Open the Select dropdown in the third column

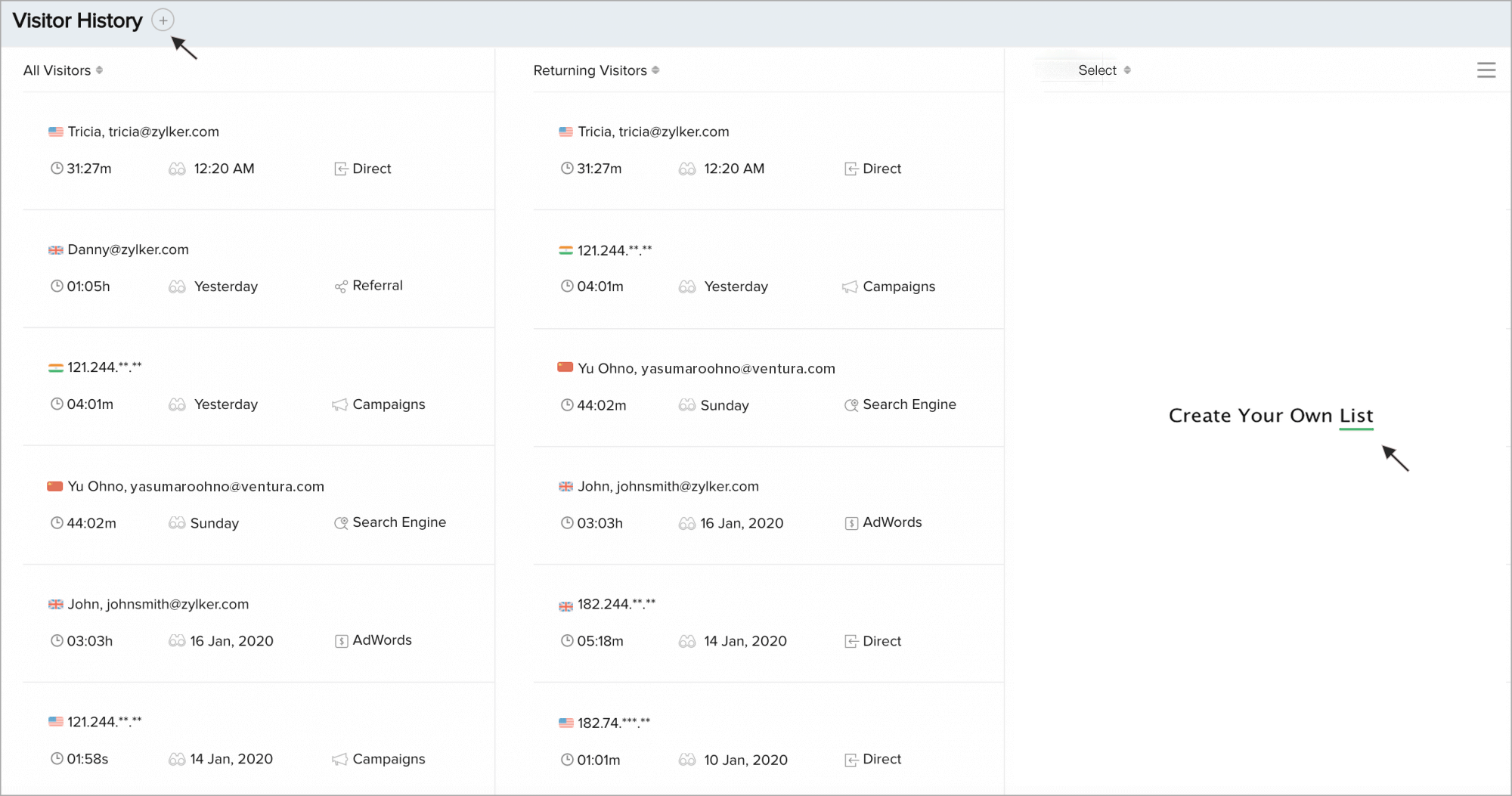click(x=1104, y=70)
